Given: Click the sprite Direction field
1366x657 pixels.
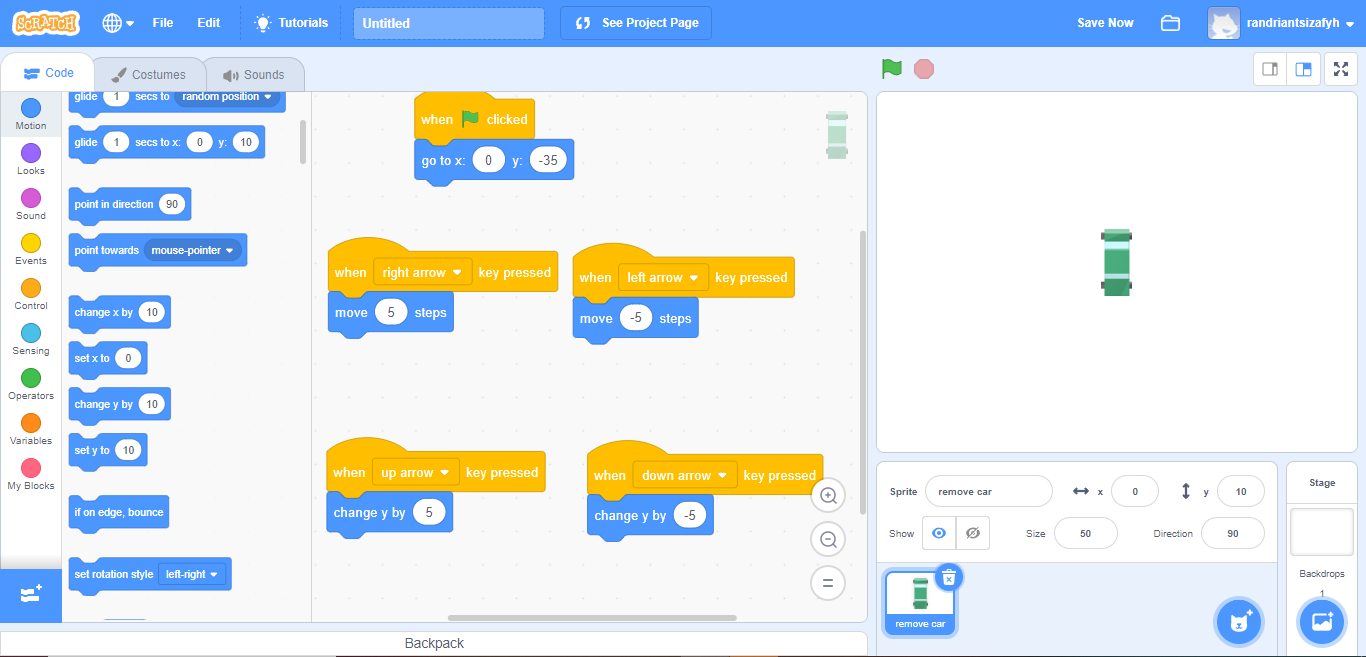Looking at the screenshot, I should 1233,533.
